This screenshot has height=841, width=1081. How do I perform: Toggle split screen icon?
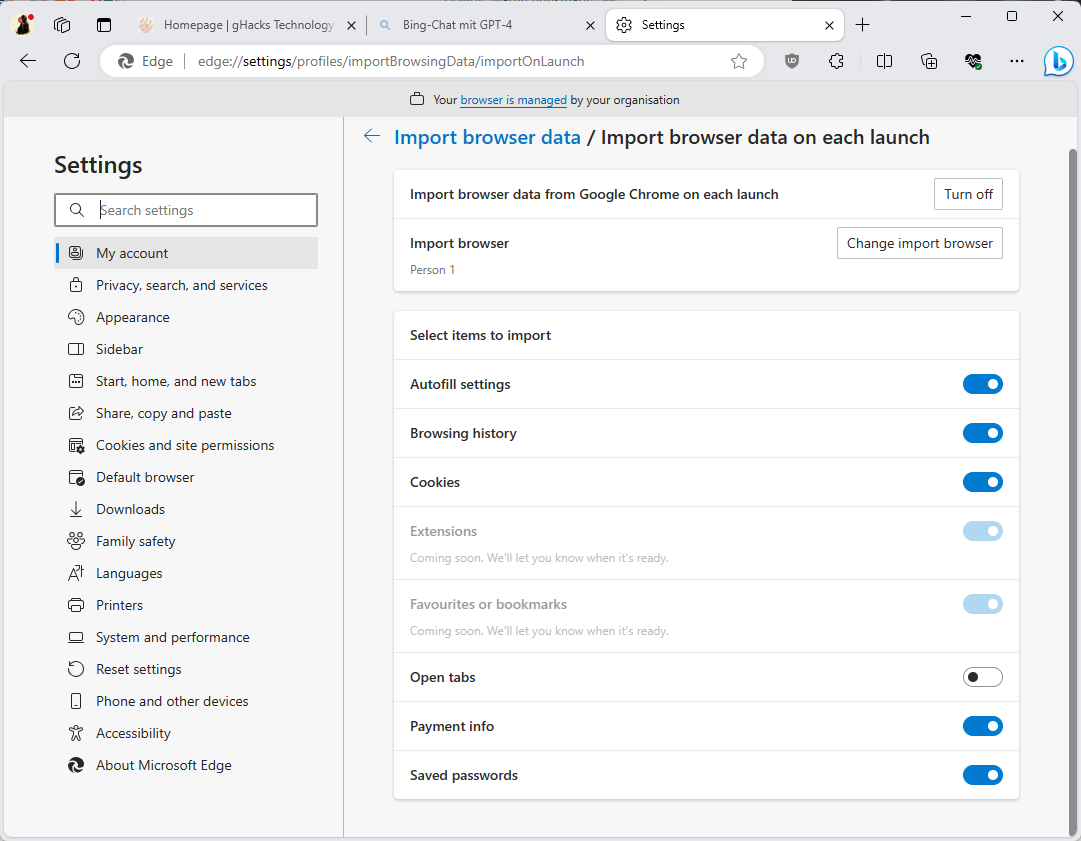[x=884, y=61]
